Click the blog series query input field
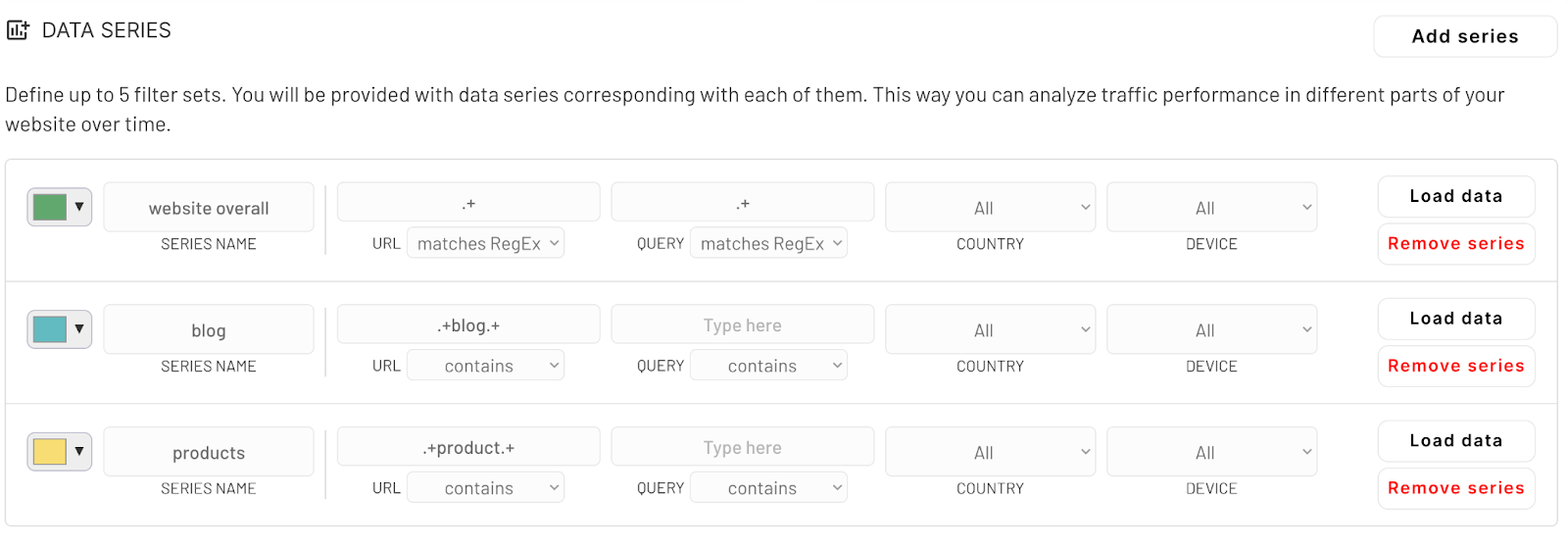Screen dimensions: 1568x548 point(742,325)
